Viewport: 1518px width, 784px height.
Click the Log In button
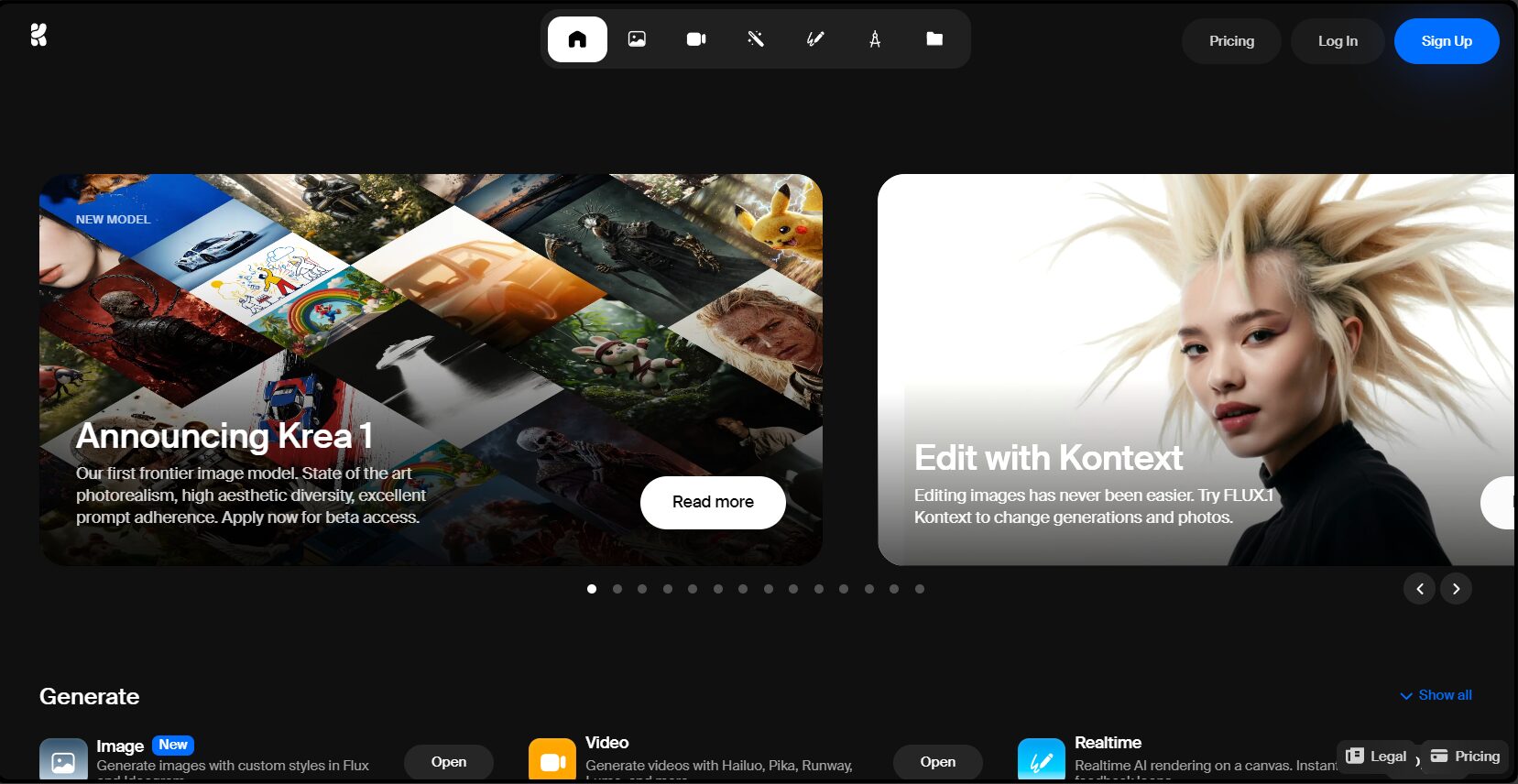[1338, 41]
